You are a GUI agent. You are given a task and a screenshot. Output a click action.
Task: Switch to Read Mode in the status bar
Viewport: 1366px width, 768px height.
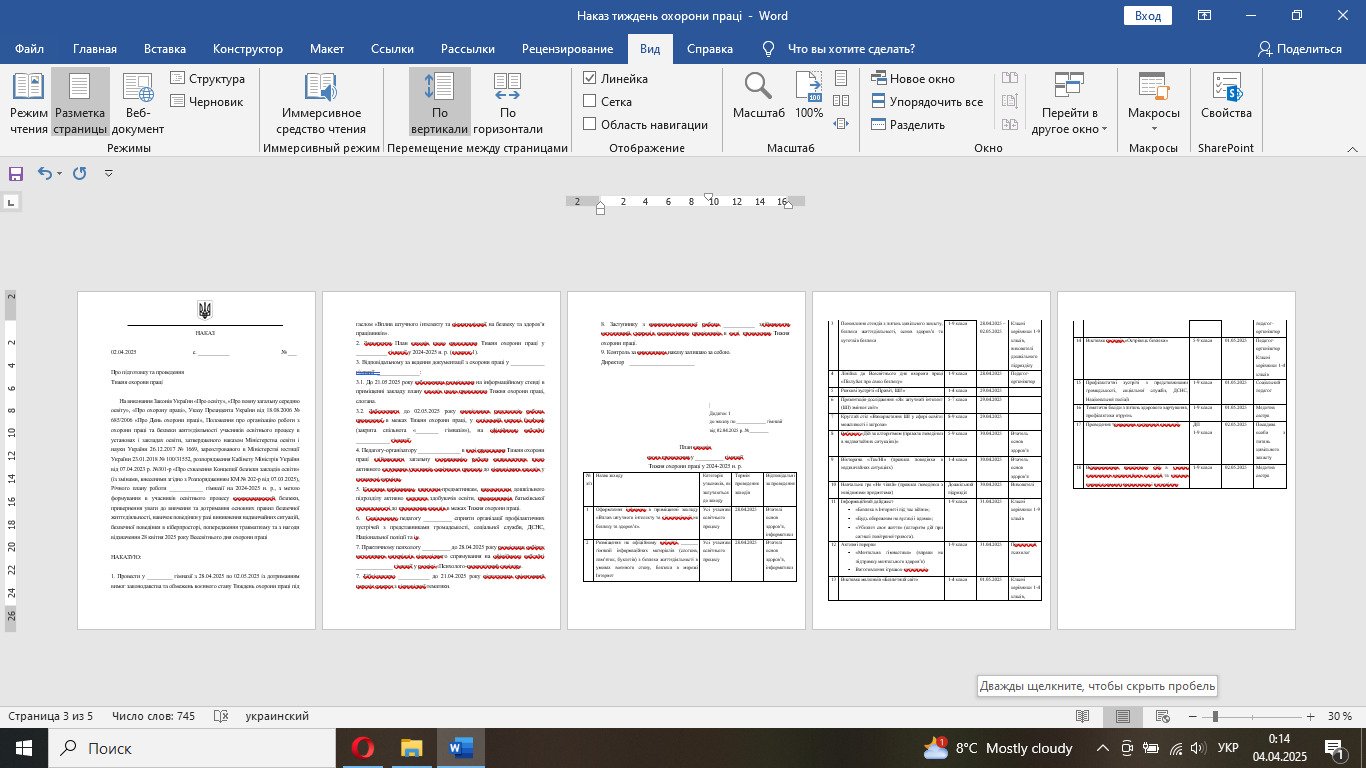tap(1082, 717)
